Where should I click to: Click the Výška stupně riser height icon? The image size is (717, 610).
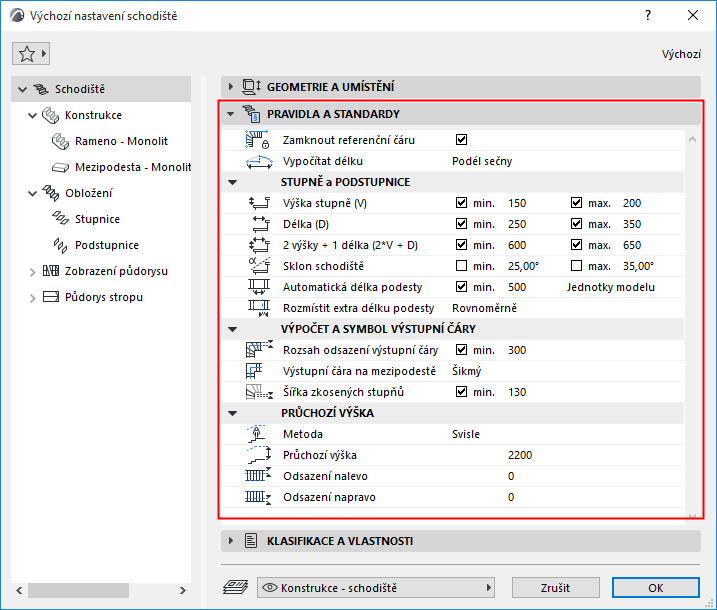point(259,203)
